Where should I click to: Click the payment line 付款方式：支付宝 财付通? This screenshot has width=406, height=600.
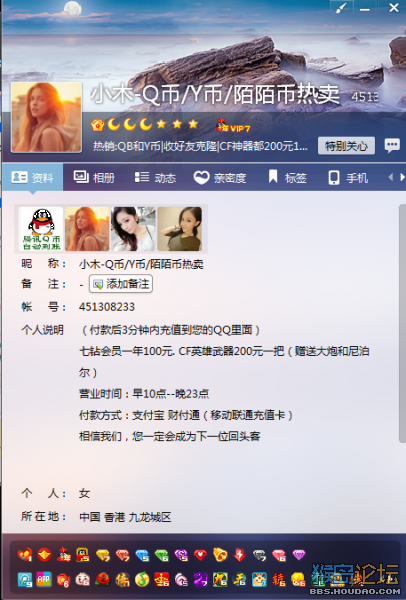point(186,415)
